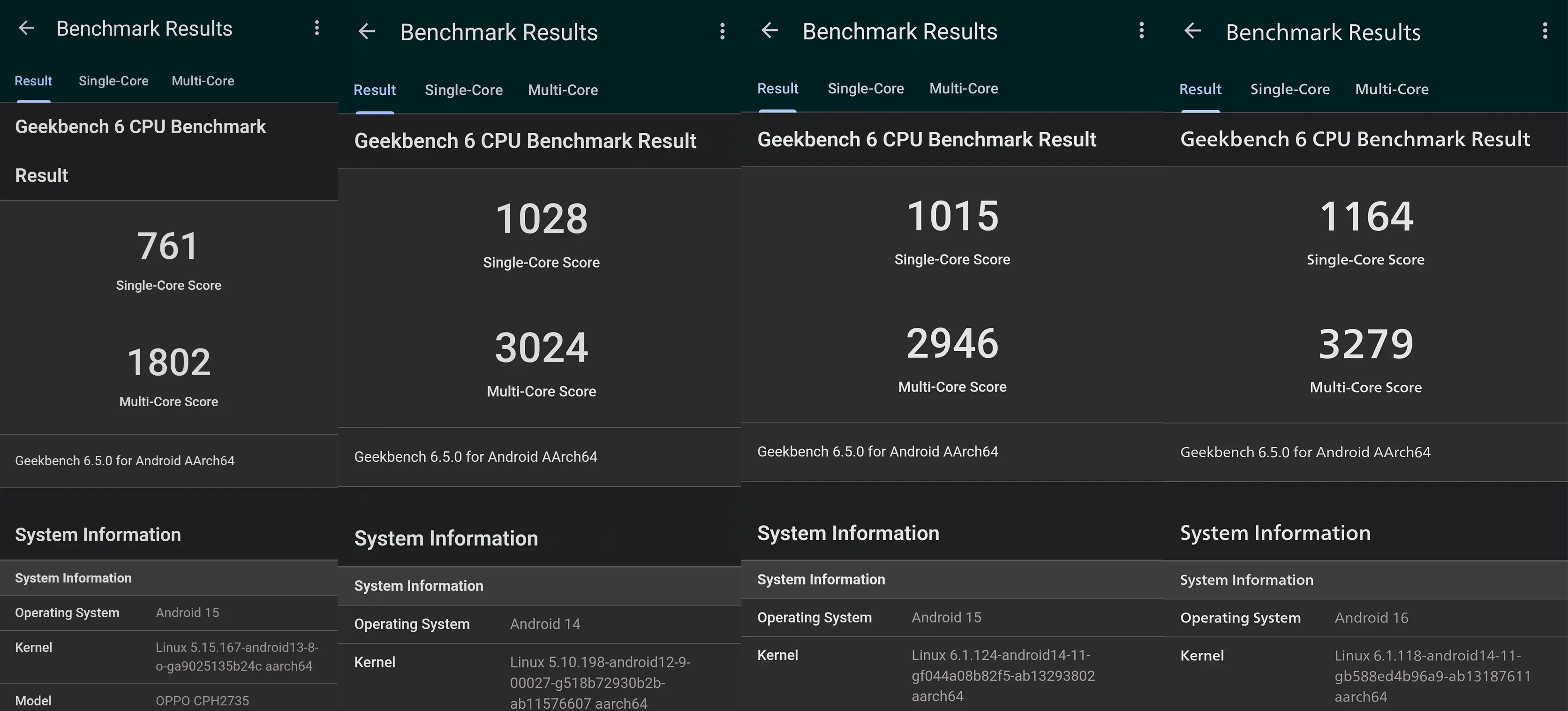Screen dimensions: 1568x711
Task: Open the Multi-Core tab on the second panel
Action: (x=563, y=90)
